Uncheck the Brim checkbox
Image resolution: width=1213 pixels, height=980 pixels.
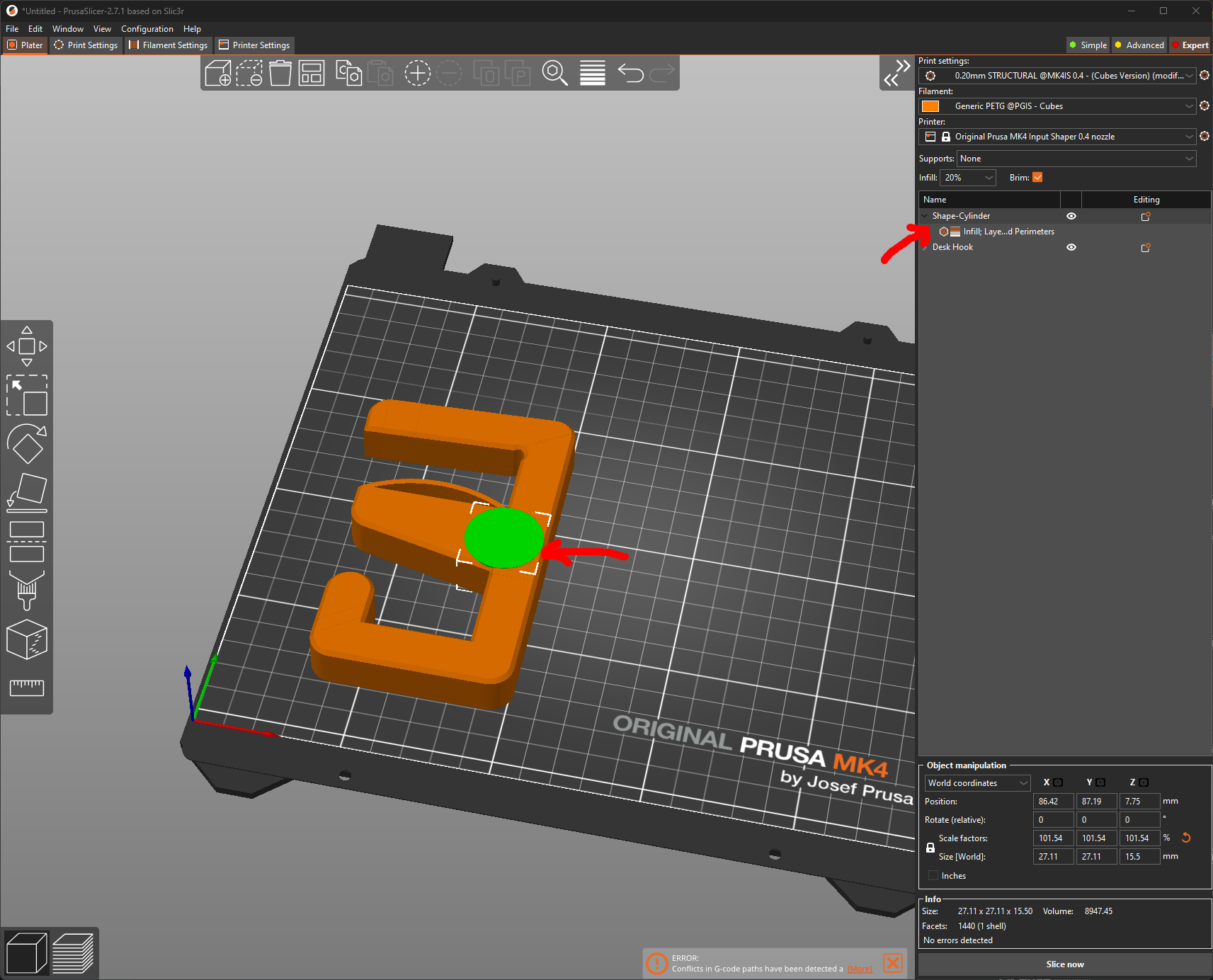[x=1037, y=178]
